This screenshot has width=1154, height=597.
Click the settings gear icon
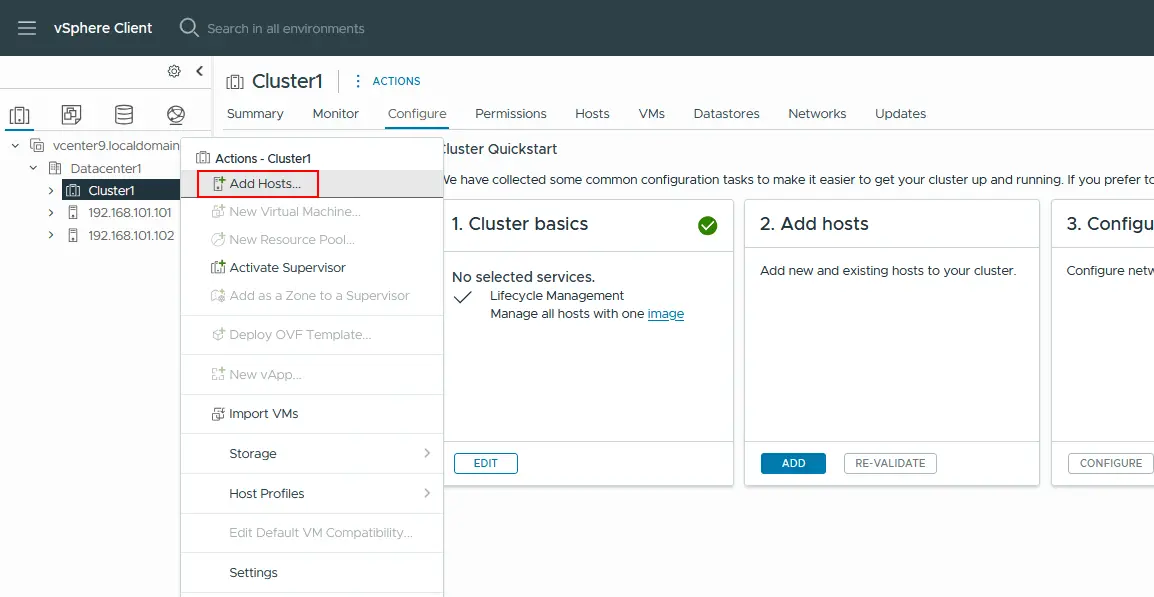click(x=173, y=71)
